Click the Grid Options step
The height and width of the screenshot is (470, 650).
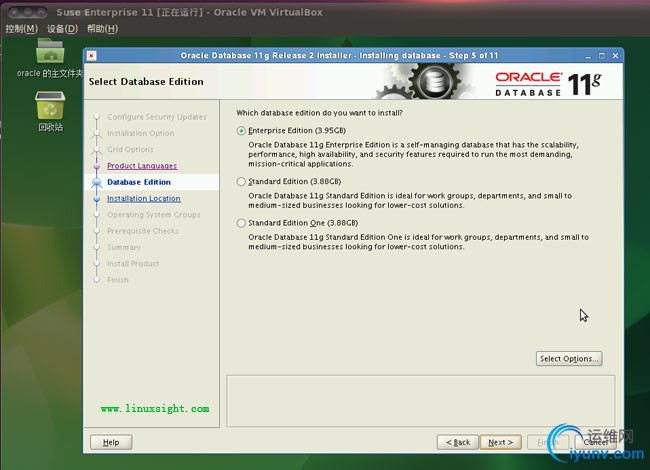coord(130,149)
